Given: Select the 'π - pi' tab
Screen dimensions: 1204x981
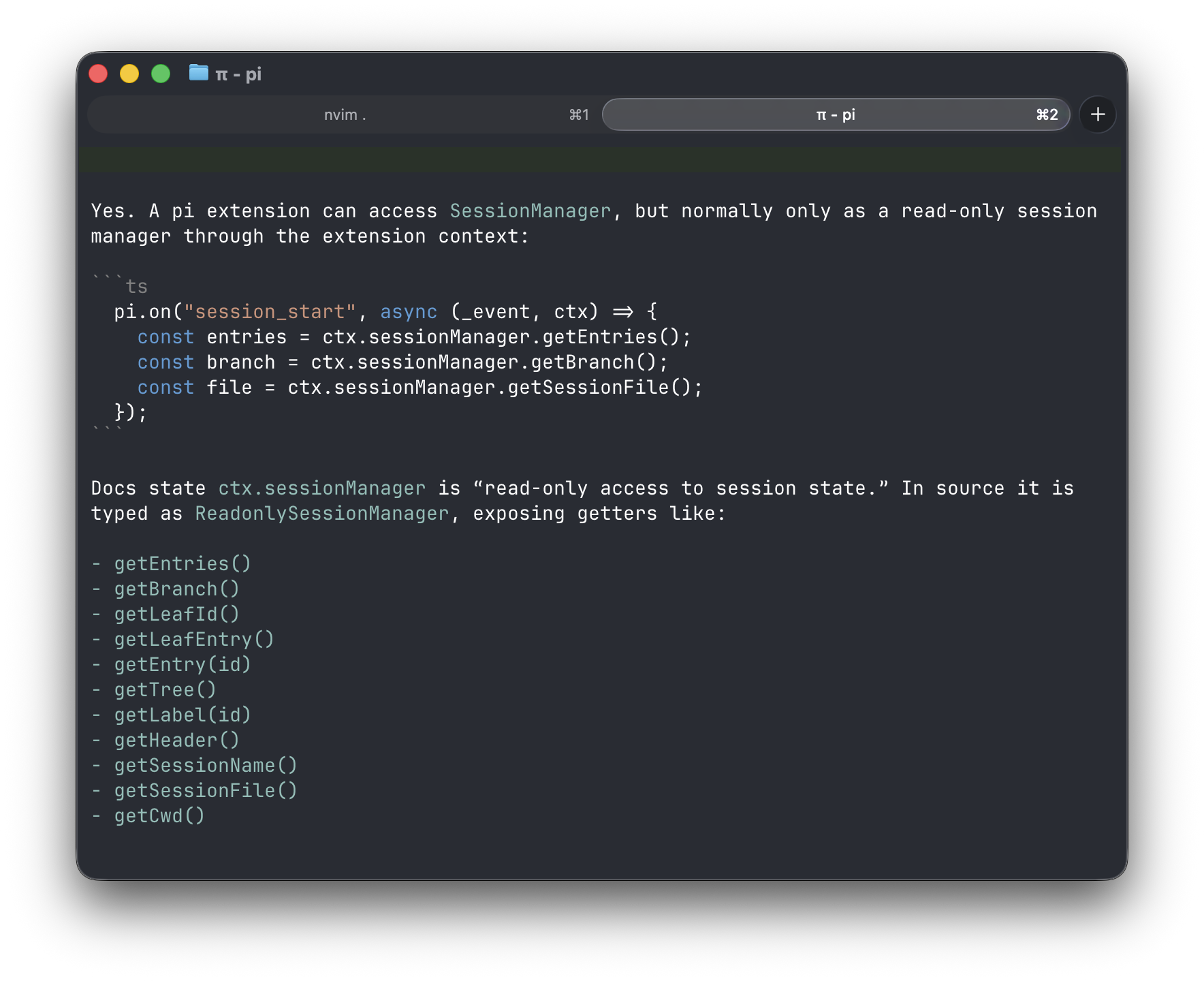Looking at the screenshot, I should [836, 114].
